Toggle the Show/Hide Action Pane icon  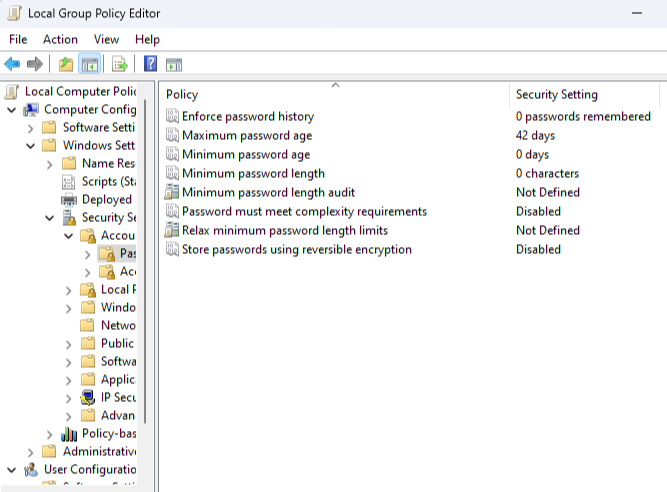[x=174, y=64]
